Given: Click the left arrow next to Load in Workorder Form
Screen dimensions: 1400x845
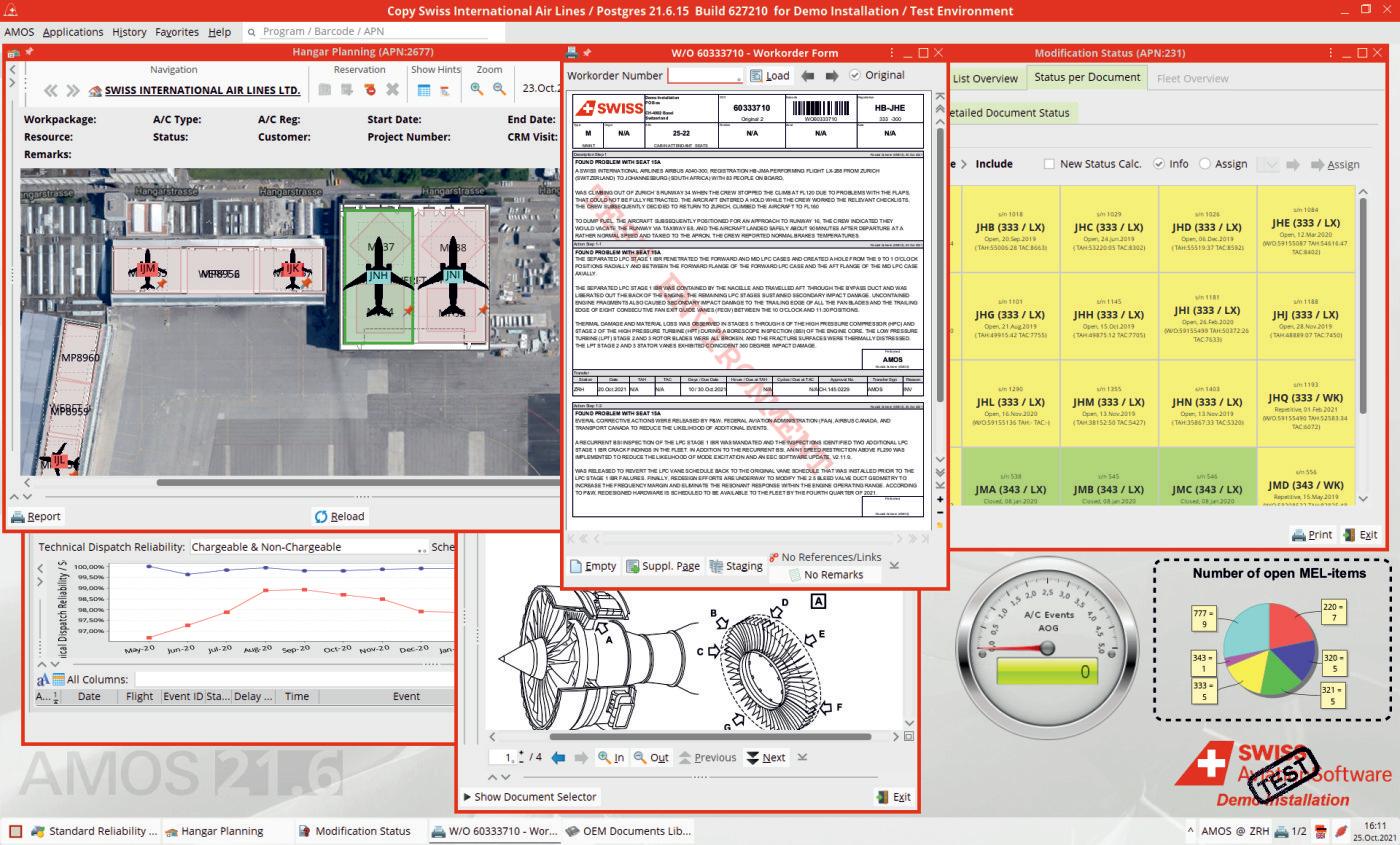Looking at the screenshot, I should pyautogui.click(x=808, y=75).
